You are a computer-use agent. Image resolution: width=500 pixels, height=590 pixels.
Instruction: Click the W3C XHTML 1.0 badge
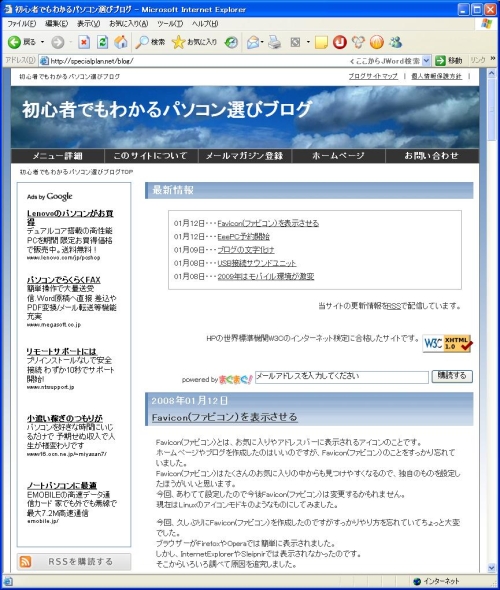coord(447,343)
